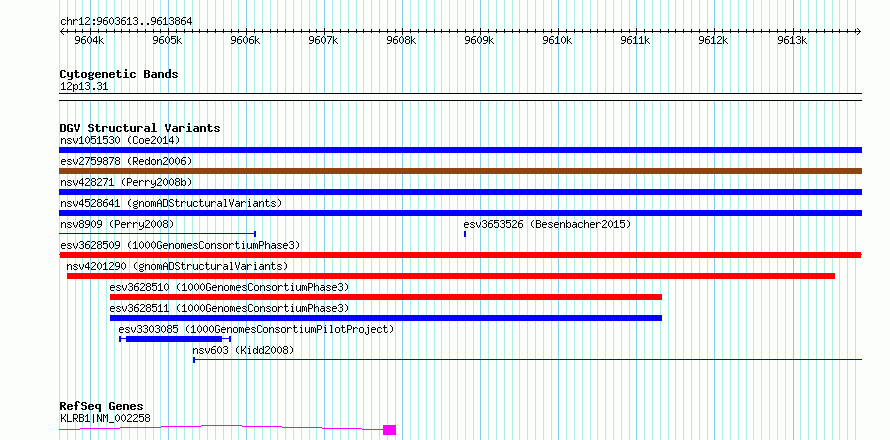Screen dimensions: 890x440
Task: Click the Cytogenetic Bands track title
Action: point(119,74)
